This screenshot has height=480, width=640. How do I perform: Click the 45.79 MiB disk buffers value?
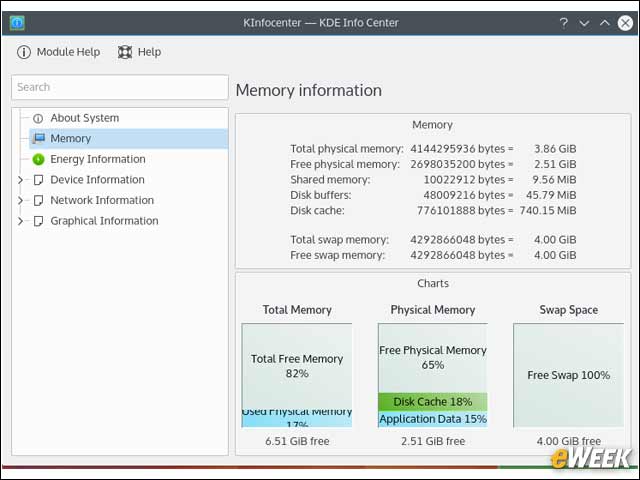[551, 195]
